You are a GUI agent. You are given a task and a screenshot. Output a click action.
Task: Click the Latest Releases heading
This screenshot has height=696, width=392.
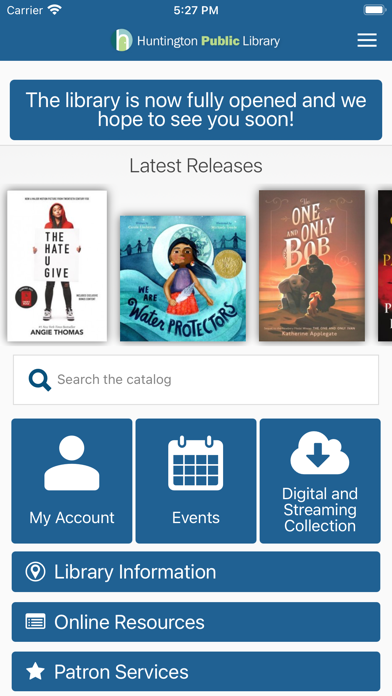pyautogui.click(x=196, y=166)
